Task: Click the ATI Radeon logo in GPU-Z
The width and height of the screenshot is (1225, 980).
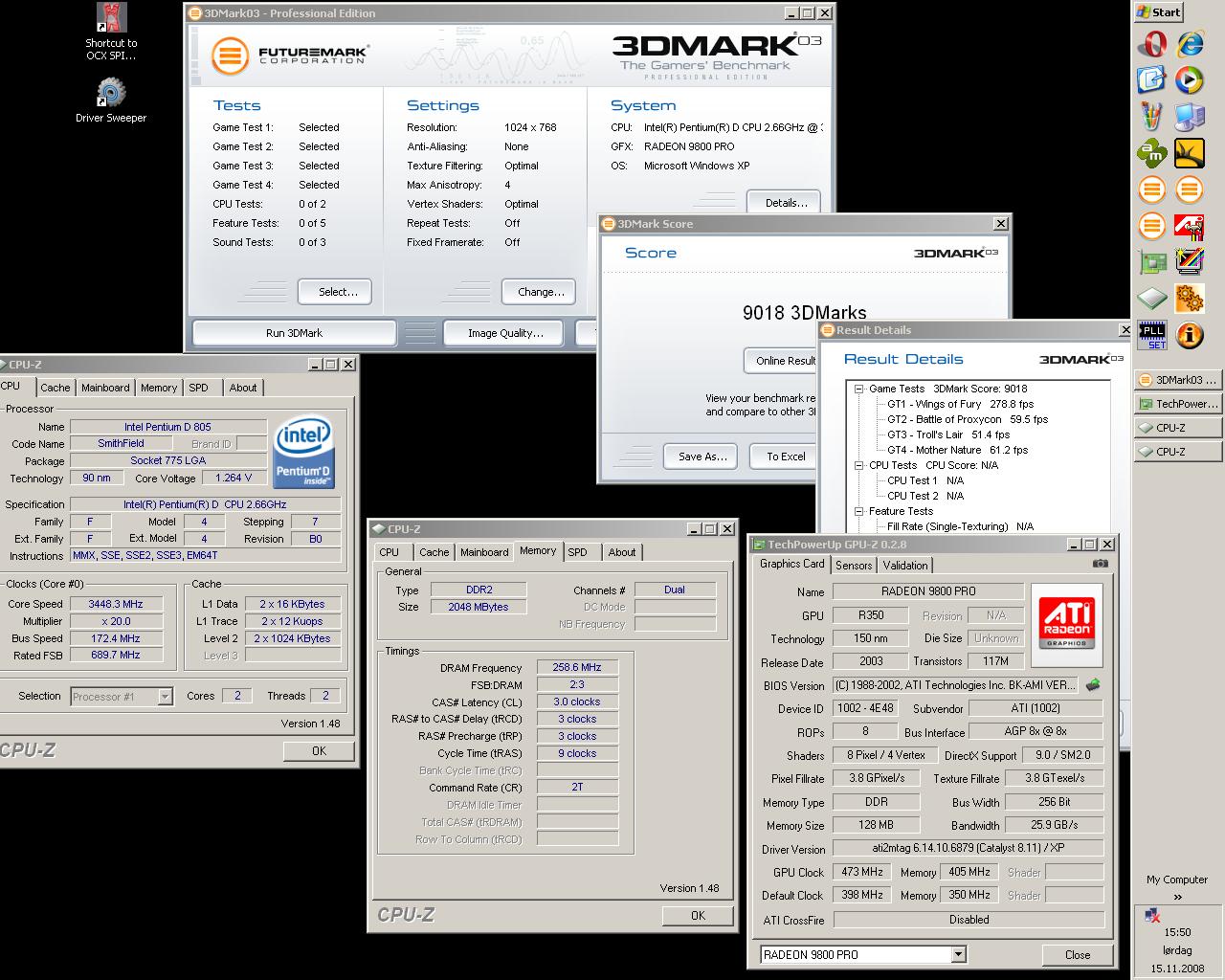Action: (1067, 624)
